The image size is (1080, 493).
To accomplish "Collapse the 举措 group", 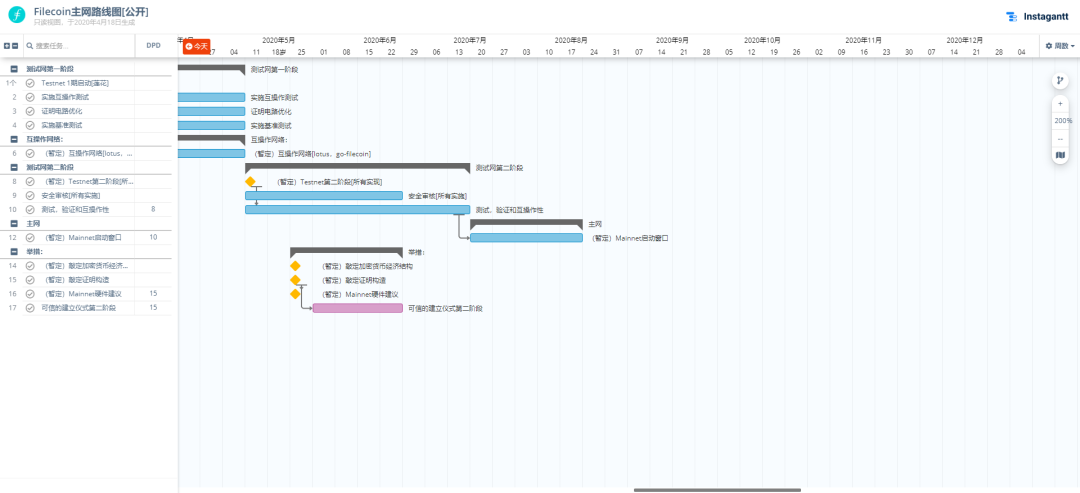I will coord(14,251).
